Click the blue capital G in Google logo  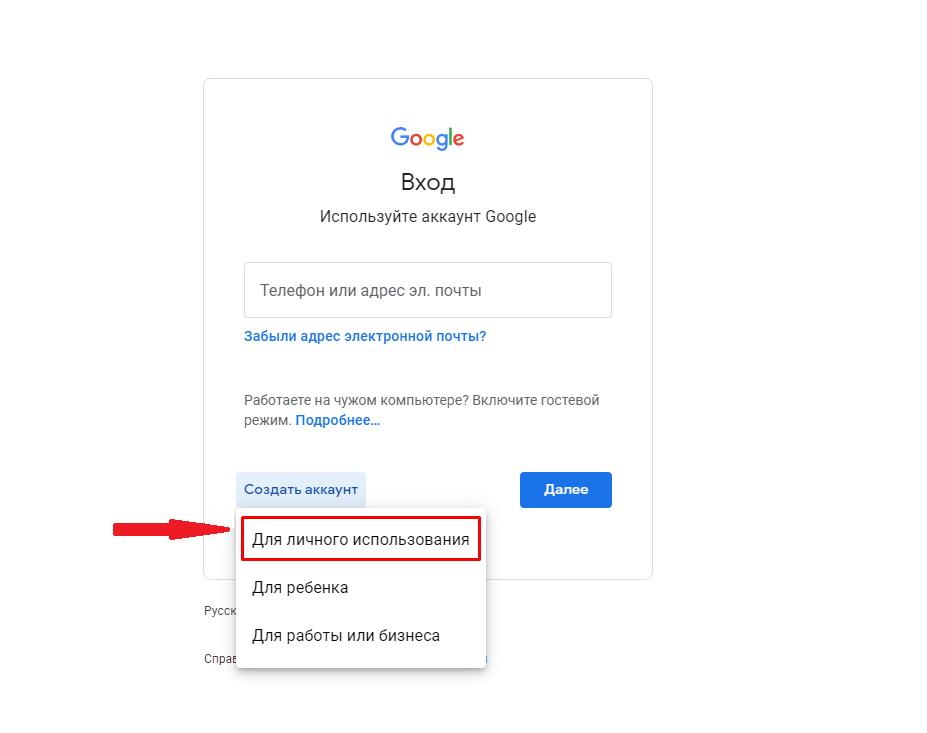pos(400,137)
